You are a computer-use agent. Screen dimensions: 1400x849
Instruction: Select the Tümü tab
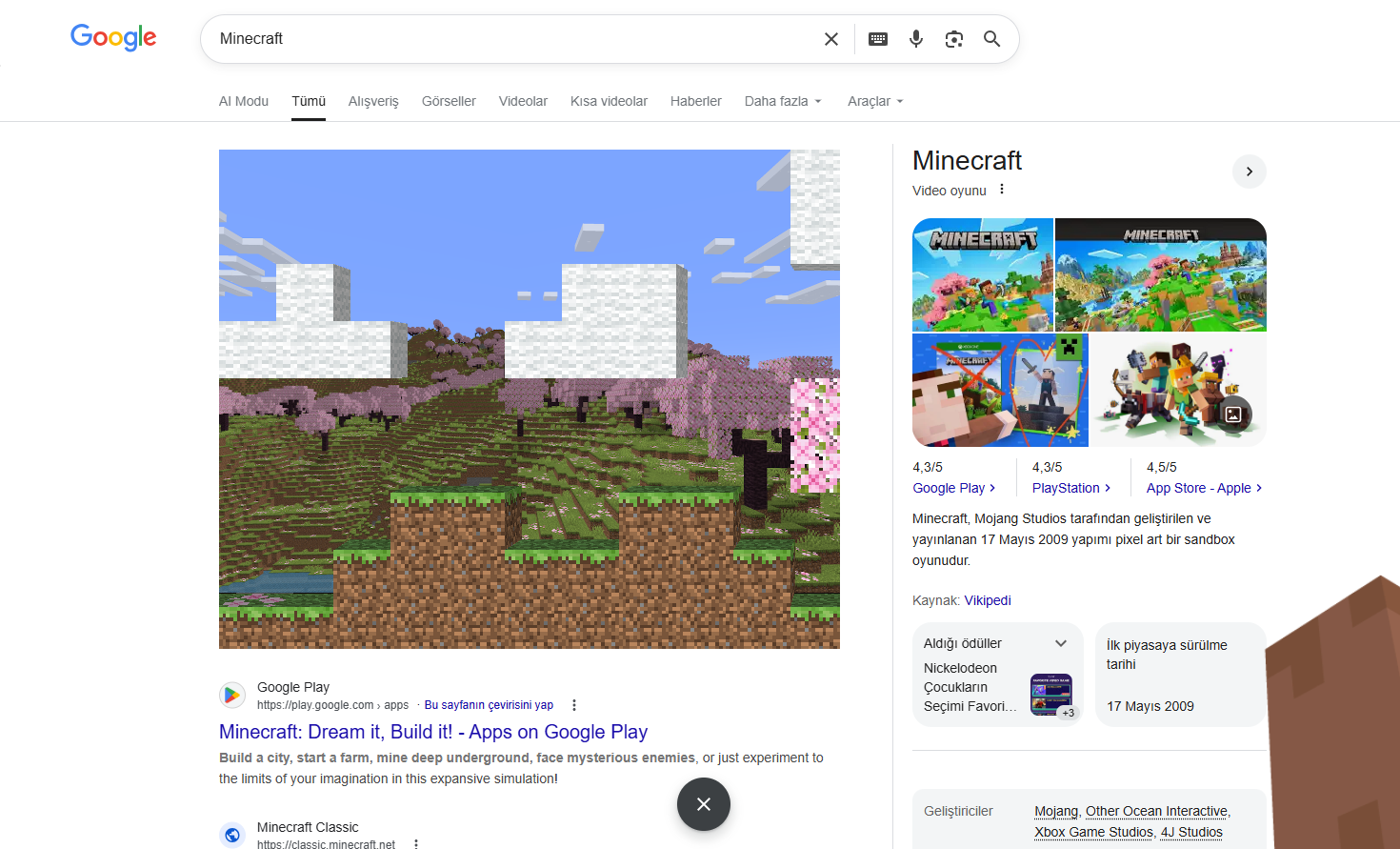pyautogui.click(x=309, y=101)
